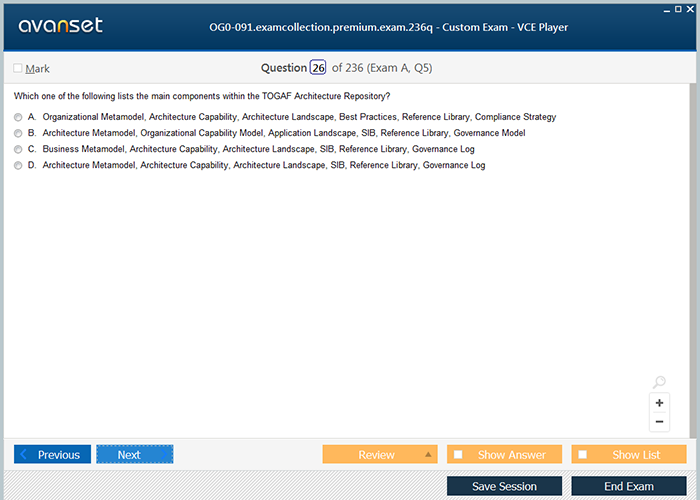Expand the Review dropdown arrow
The height and width of the screenshot is (500, 700).
pyautogui.click(x=428, y=455)
